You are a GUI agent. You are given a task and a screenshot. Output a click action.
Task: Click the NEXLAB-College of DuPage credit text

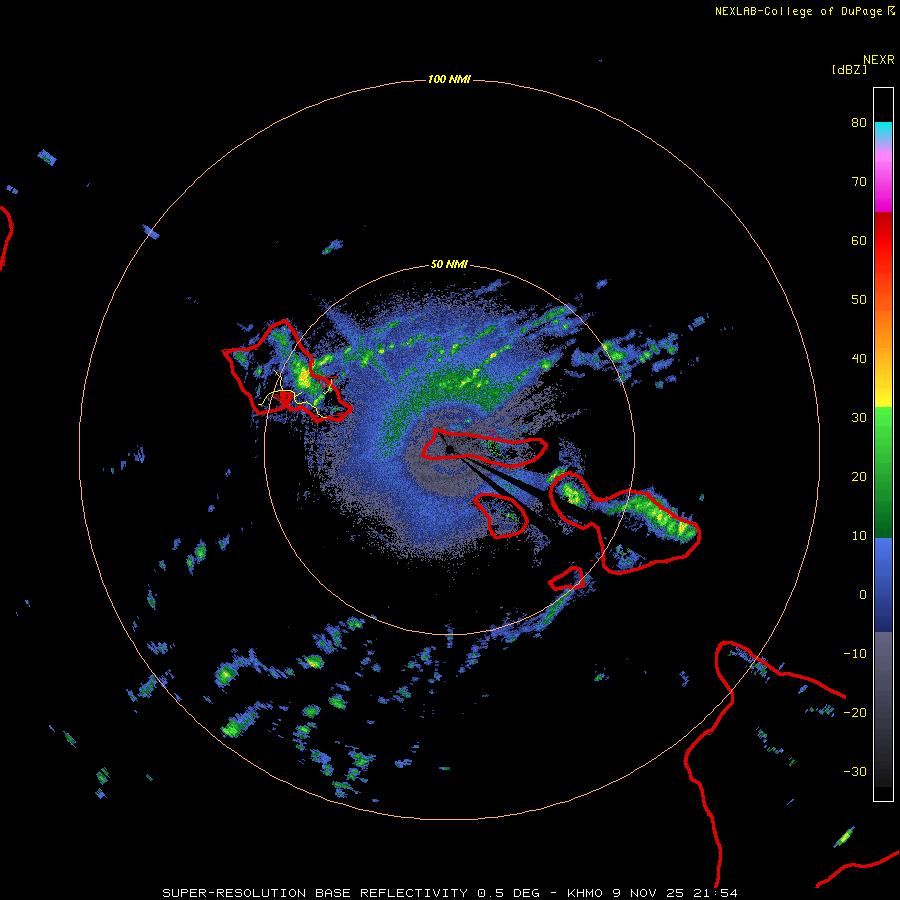pos(804,11)
